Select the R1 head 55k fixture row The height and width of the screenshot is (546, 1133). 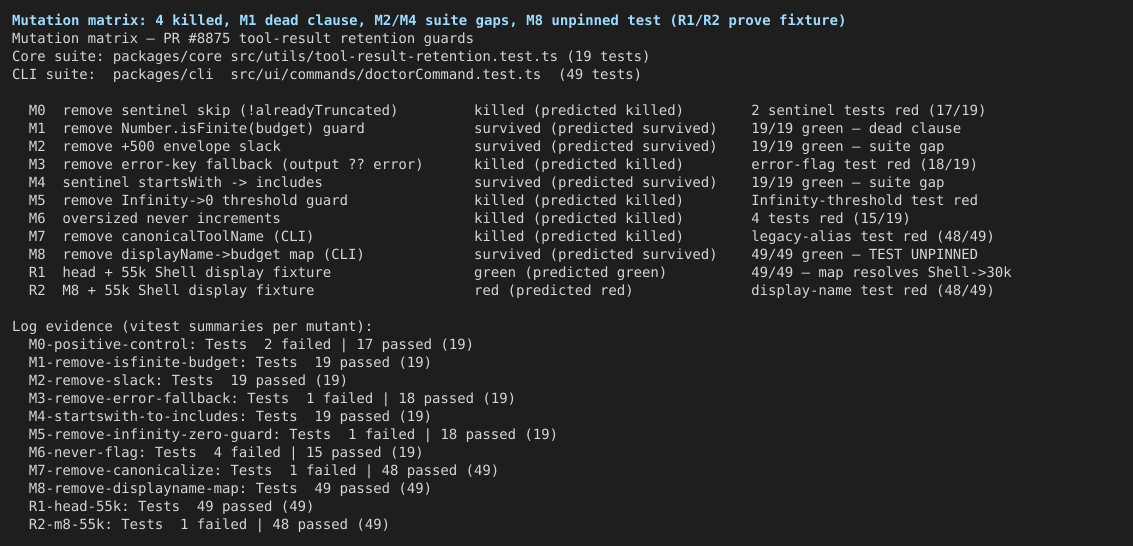(x=520, y=273)
